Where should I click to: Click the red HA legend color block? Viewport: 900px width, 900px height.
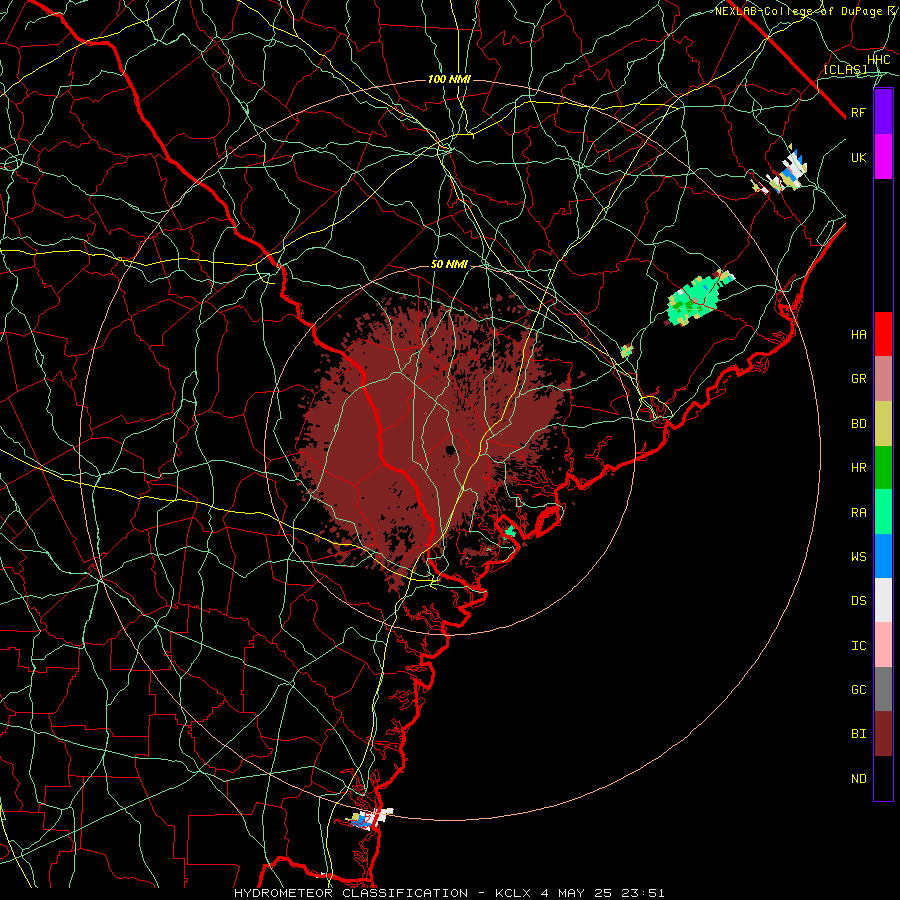point(883,334)
